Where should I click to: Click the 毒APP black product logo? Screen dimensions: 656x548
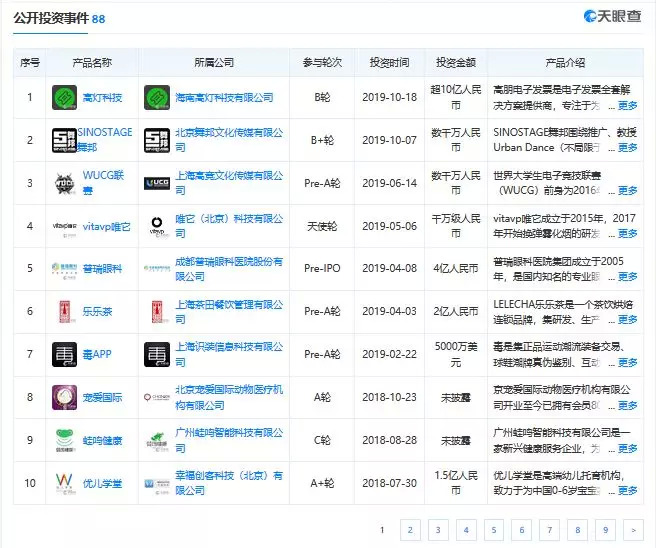click(x=65, y=355)
